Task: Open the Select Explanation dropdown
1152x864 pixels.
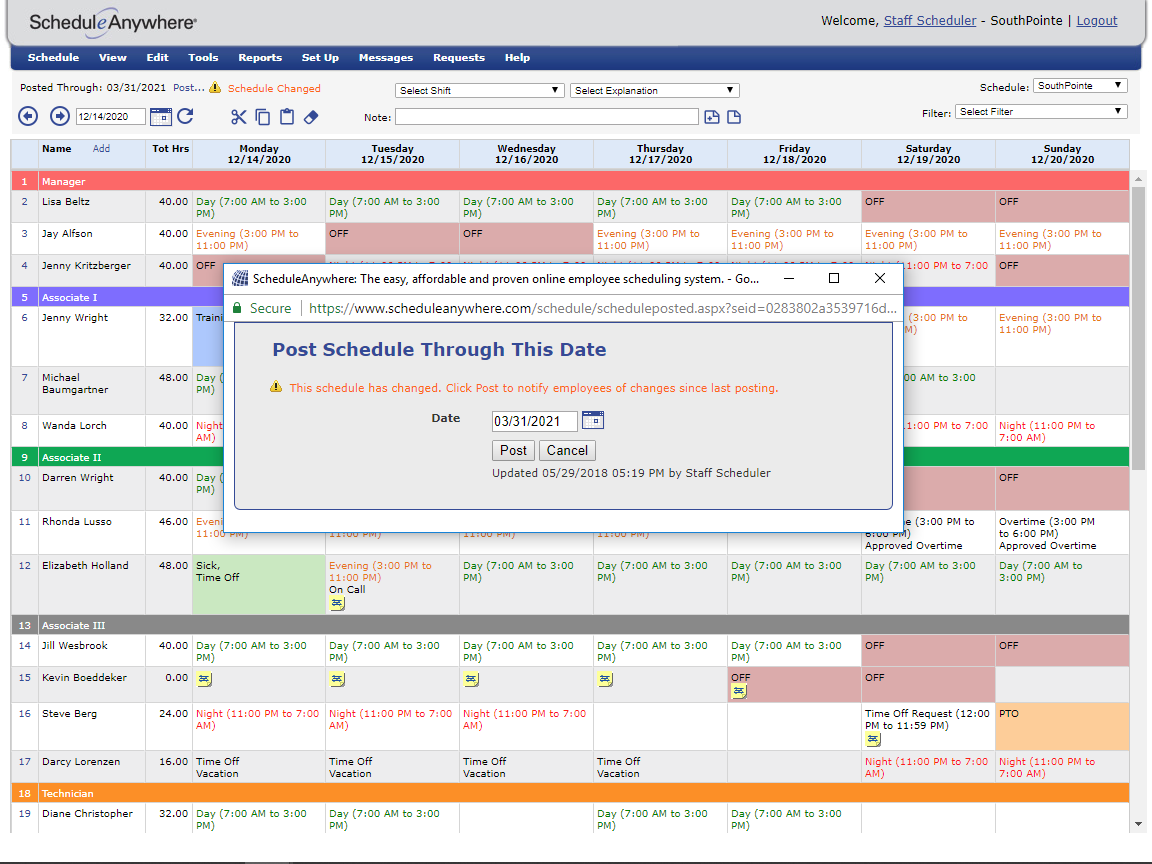Action: pos(654,90)
